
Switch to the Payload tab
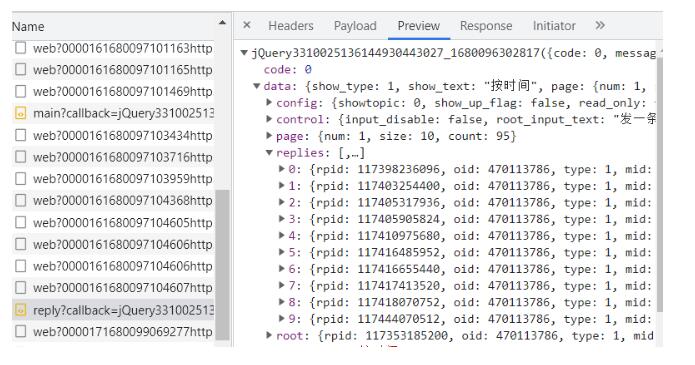(355, 26)
